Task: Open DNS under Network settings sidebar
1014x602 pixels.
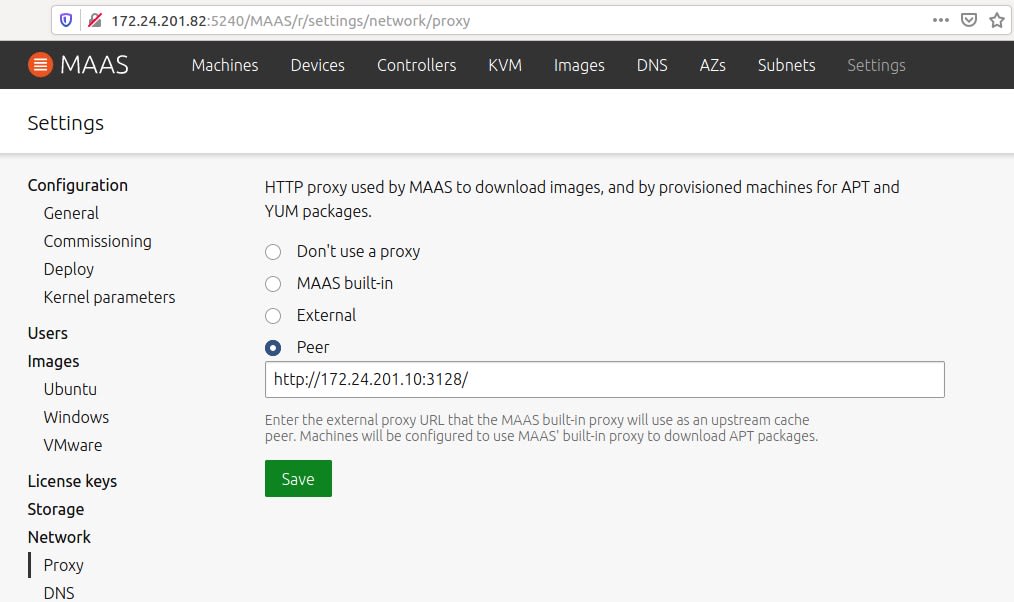Action: point(59,593)
